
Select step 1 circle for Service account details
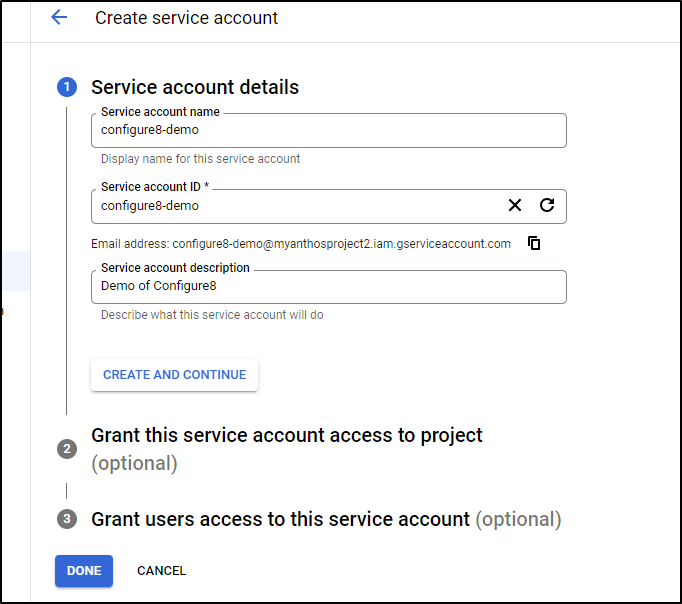(67, 87)
